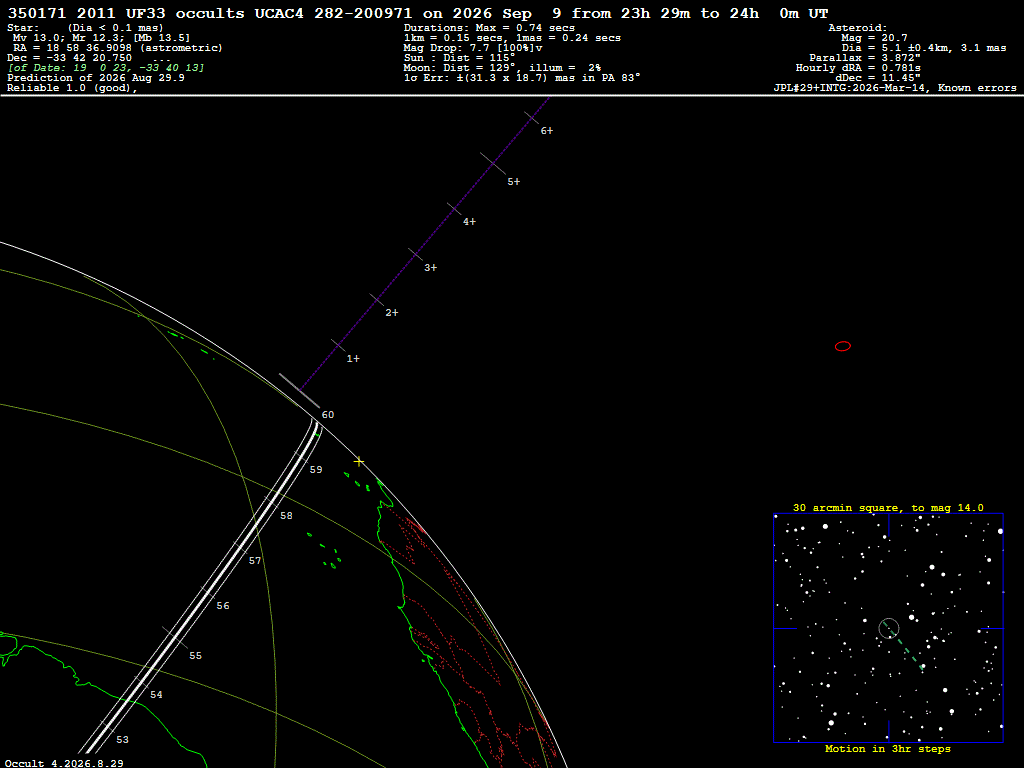Click the star chart inset thumbnail

point(888,628)
